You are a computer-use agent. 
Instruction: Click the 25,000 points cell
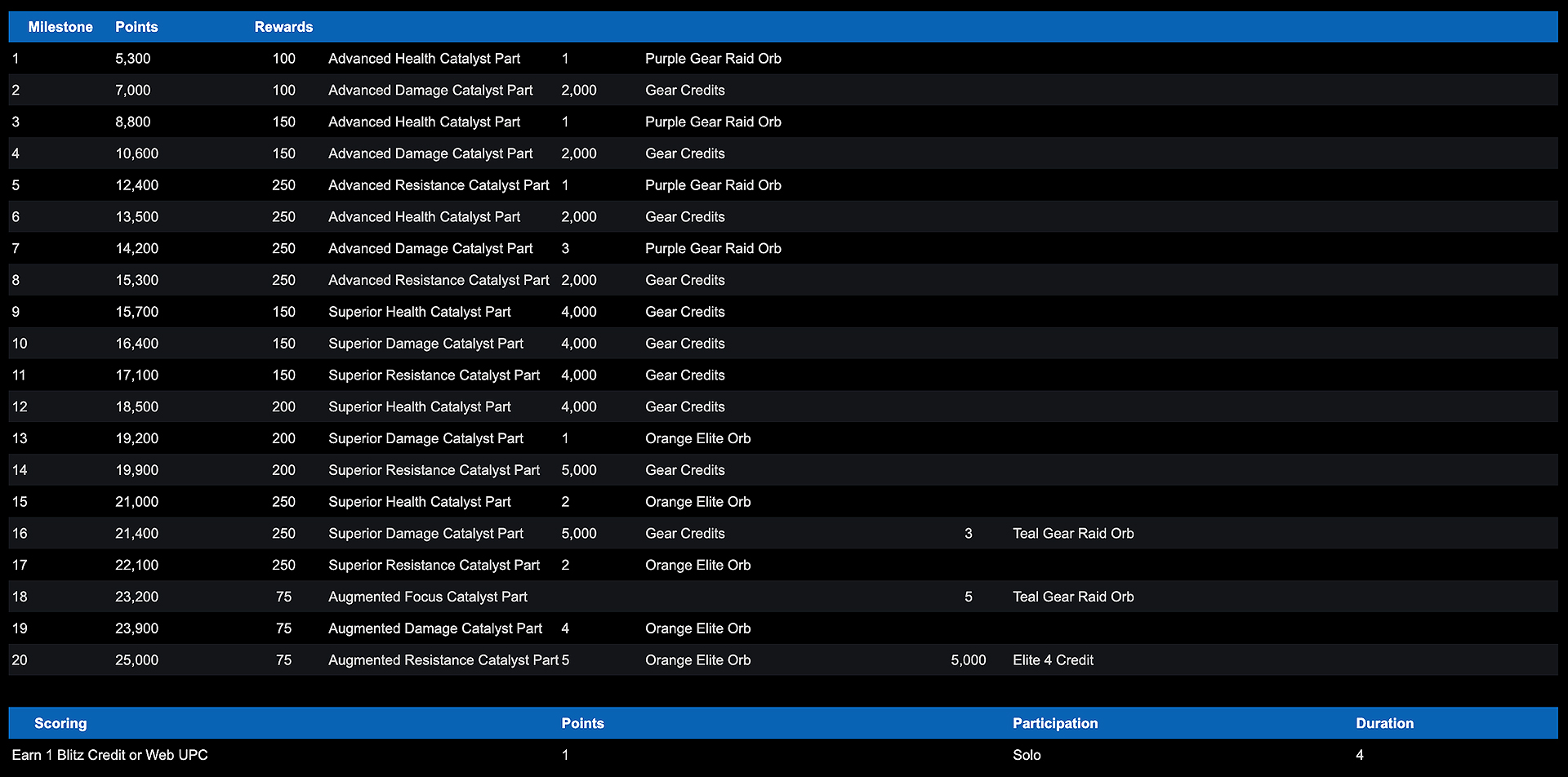pos(136,660)
